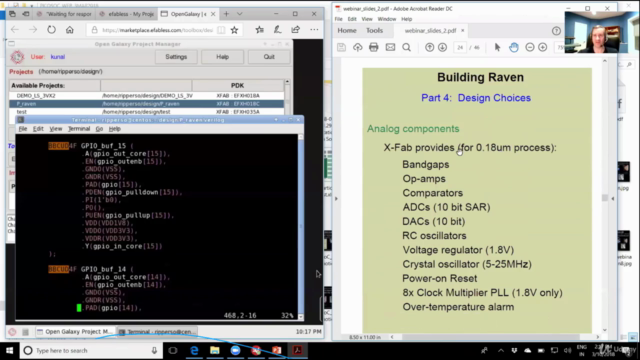Open terminal Edit menu
This screenshot has width=640, height=360.
pyautogui.click(x=38, y=129)
